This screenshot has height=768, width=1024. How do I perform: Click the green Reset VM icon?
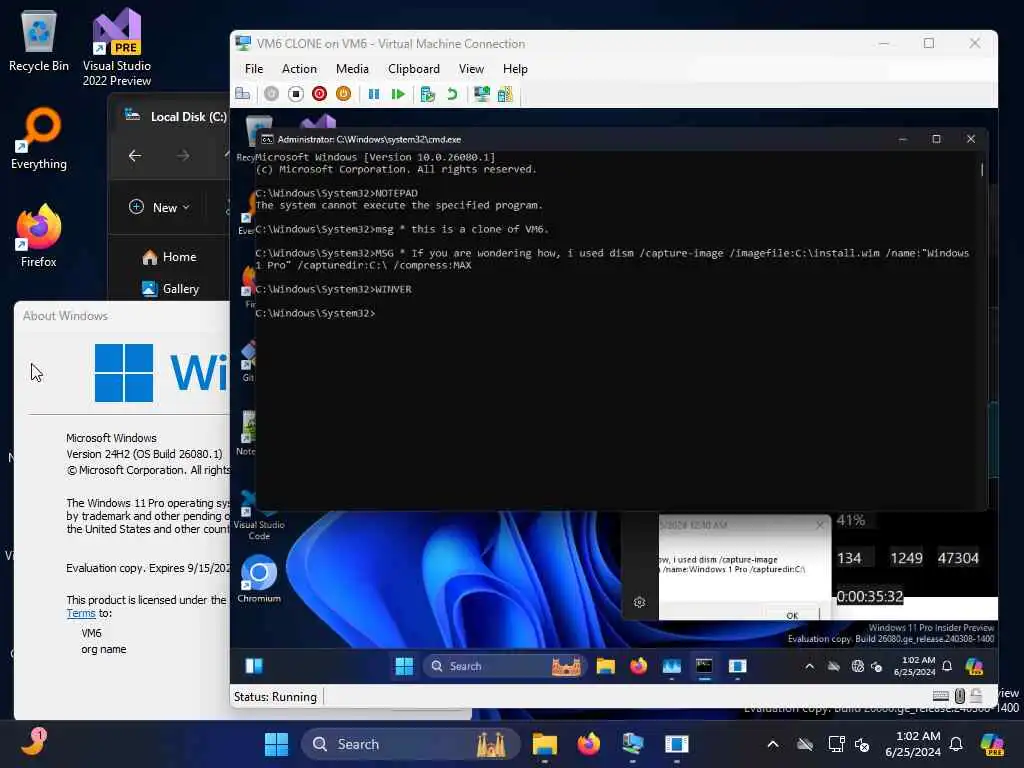pyautogui.click(x=398, y=94)
